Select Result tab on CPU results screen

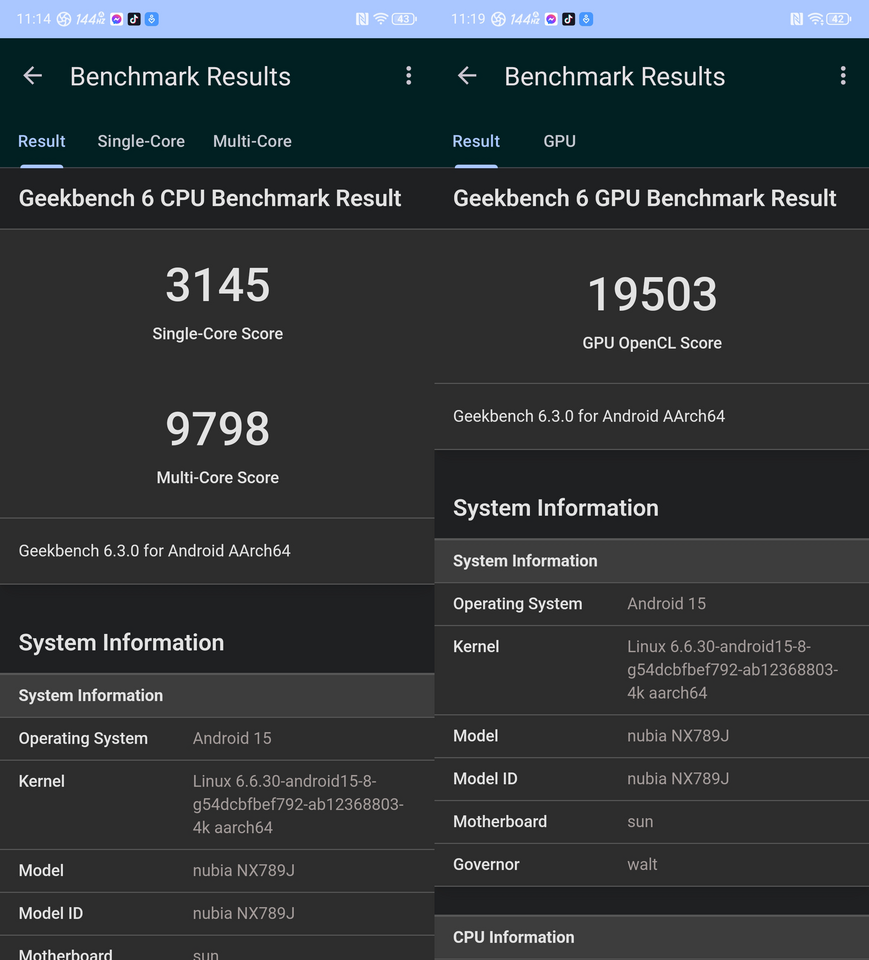click(42, 141)
